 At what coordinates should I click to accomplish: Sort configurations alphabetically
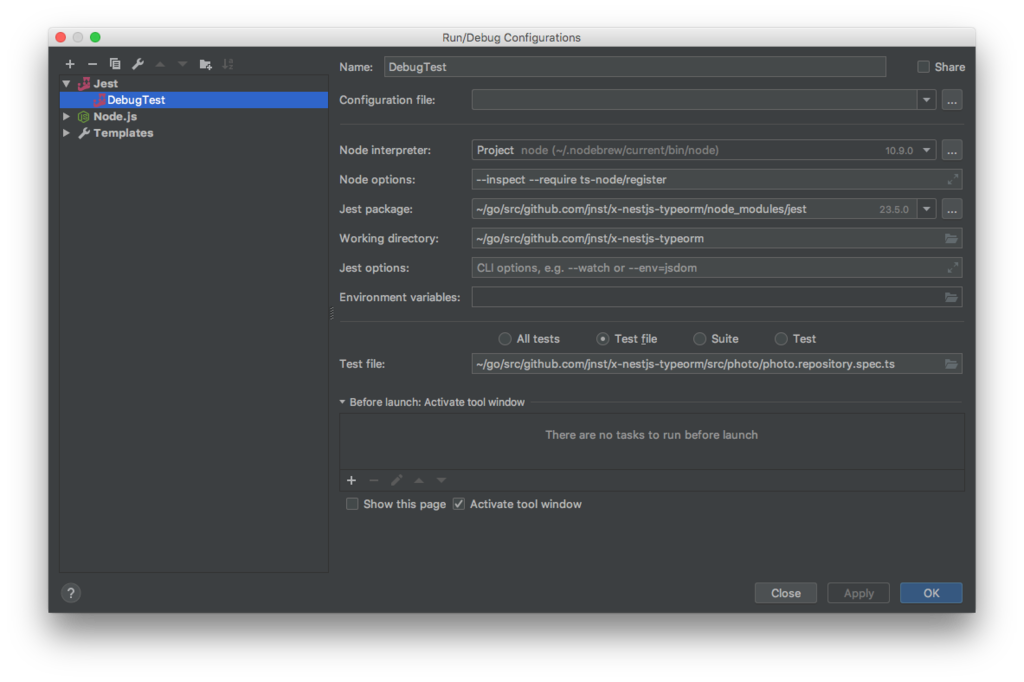[227, 64]
